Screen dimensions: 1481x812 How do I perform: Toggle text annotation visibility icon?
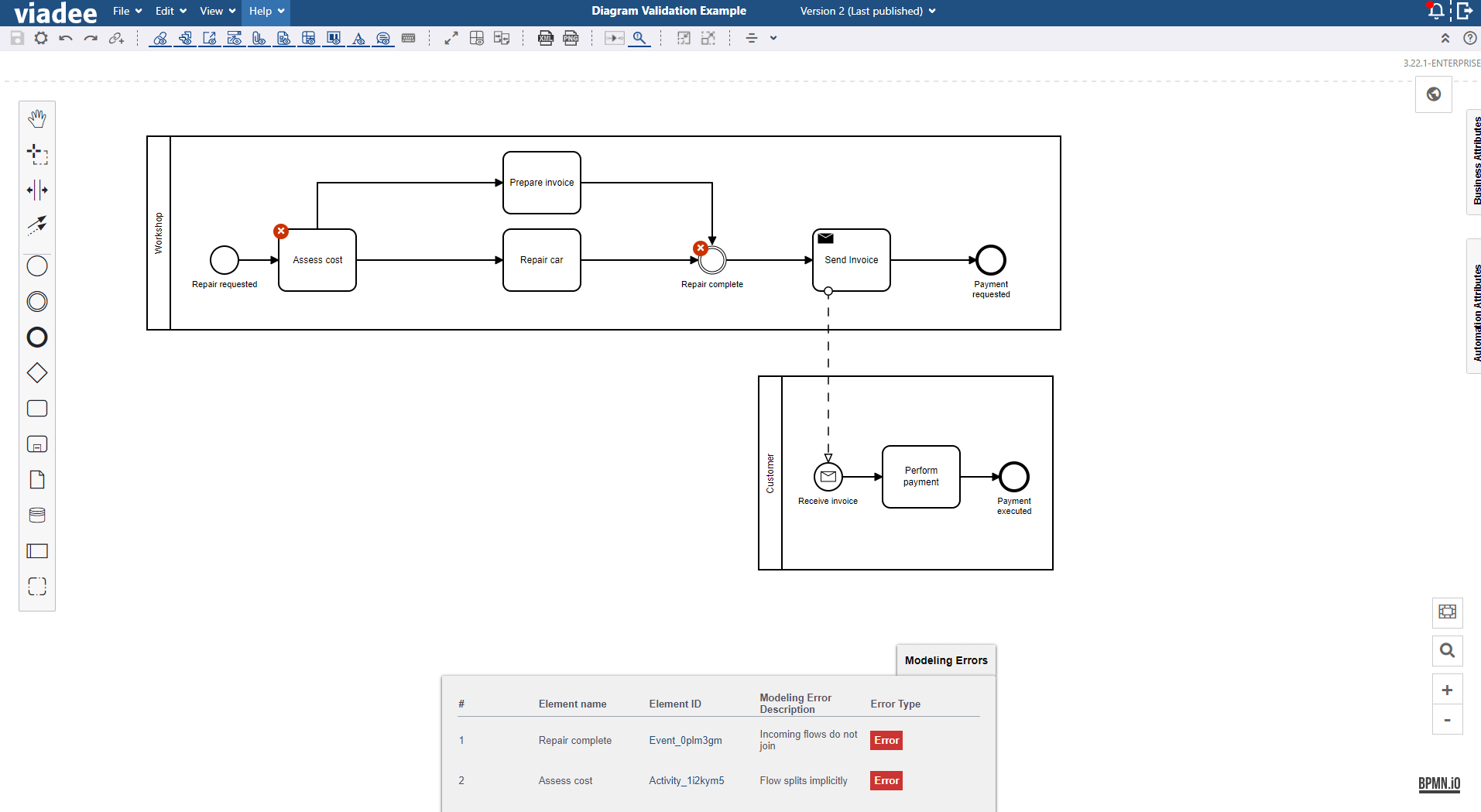click(x=358, y=38)
